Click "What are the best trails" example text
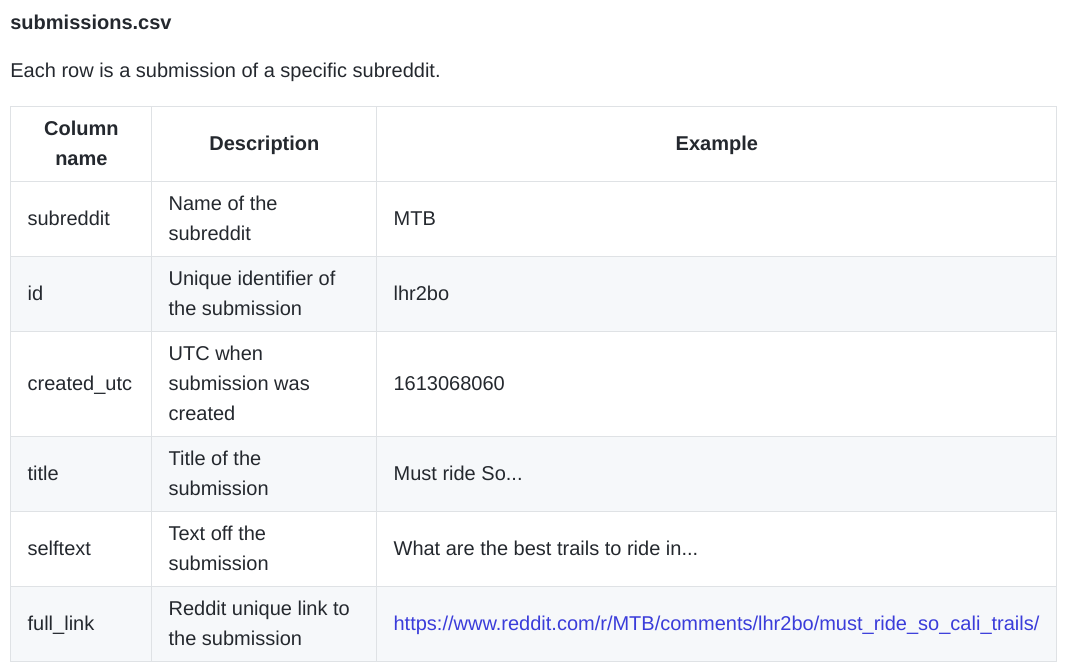Image resolution: width=1069 pixels, height=672 pixels. (x=545, y=548)
